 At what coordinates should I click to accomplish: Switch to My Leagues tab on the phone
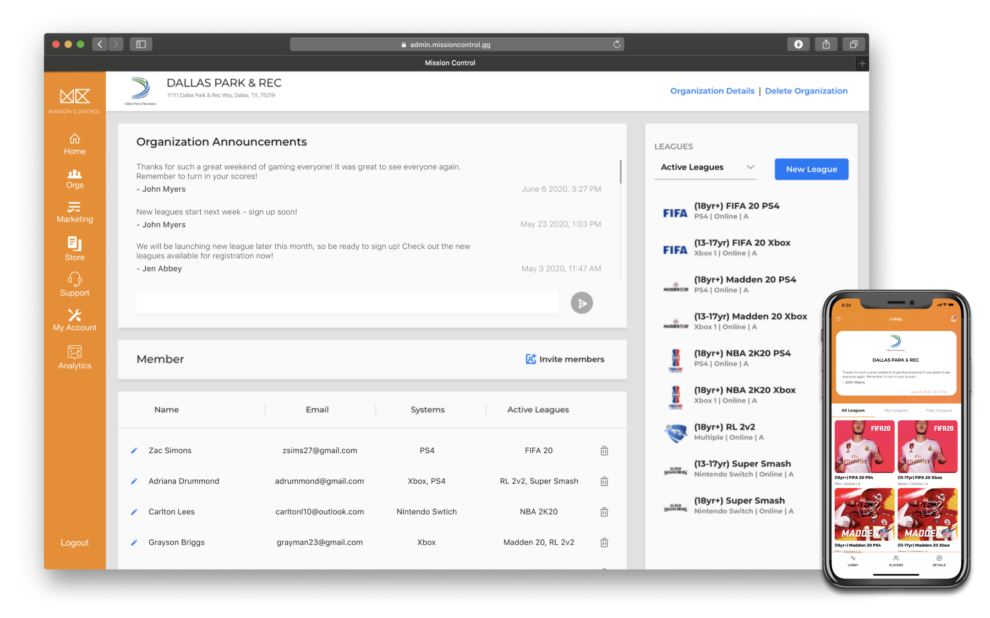896,410
